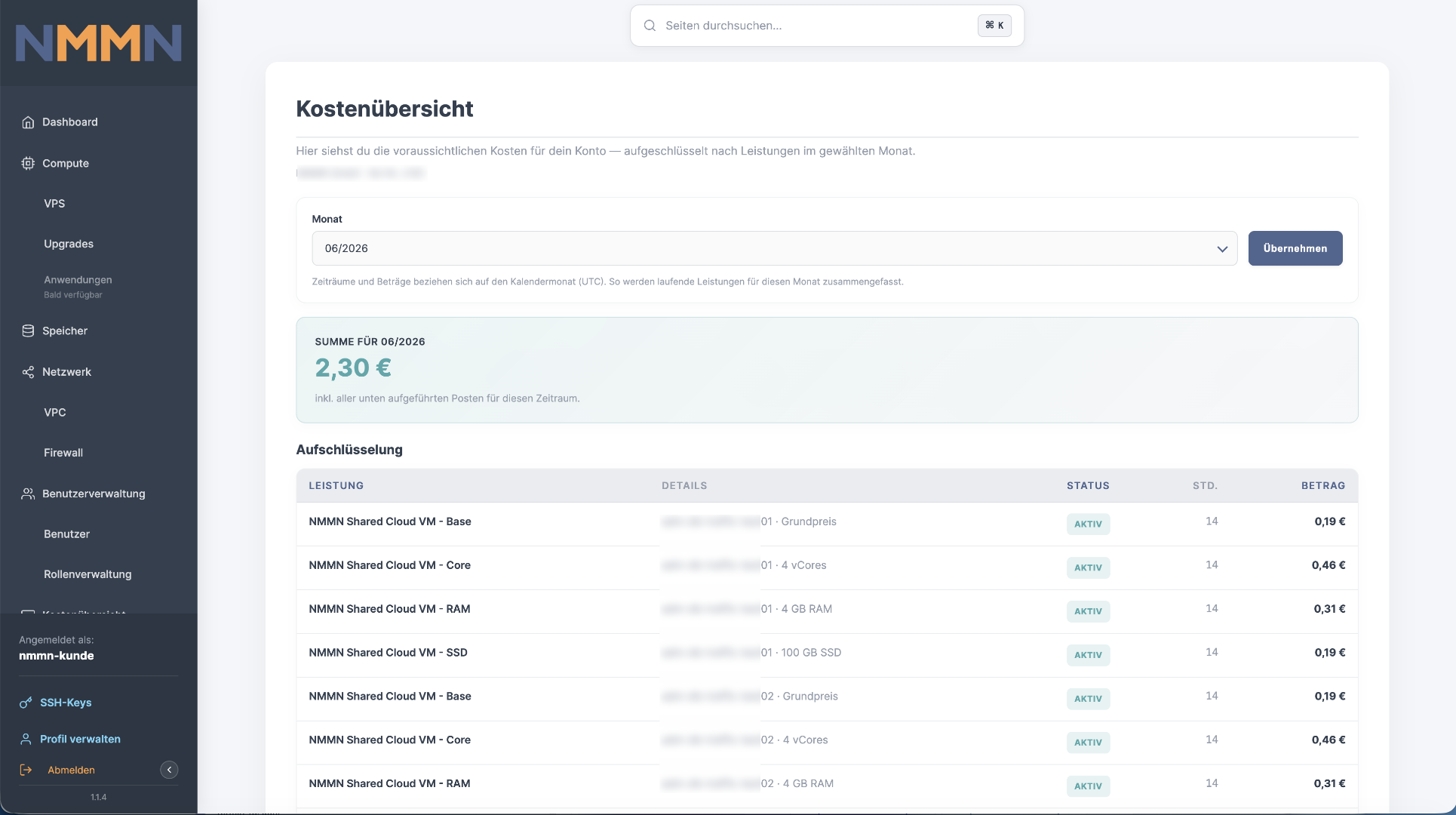Screen dimensions: 1456x815
Task: Go to the Dashboard menu item
Action: pyautogui.click(x=70, y=122)
